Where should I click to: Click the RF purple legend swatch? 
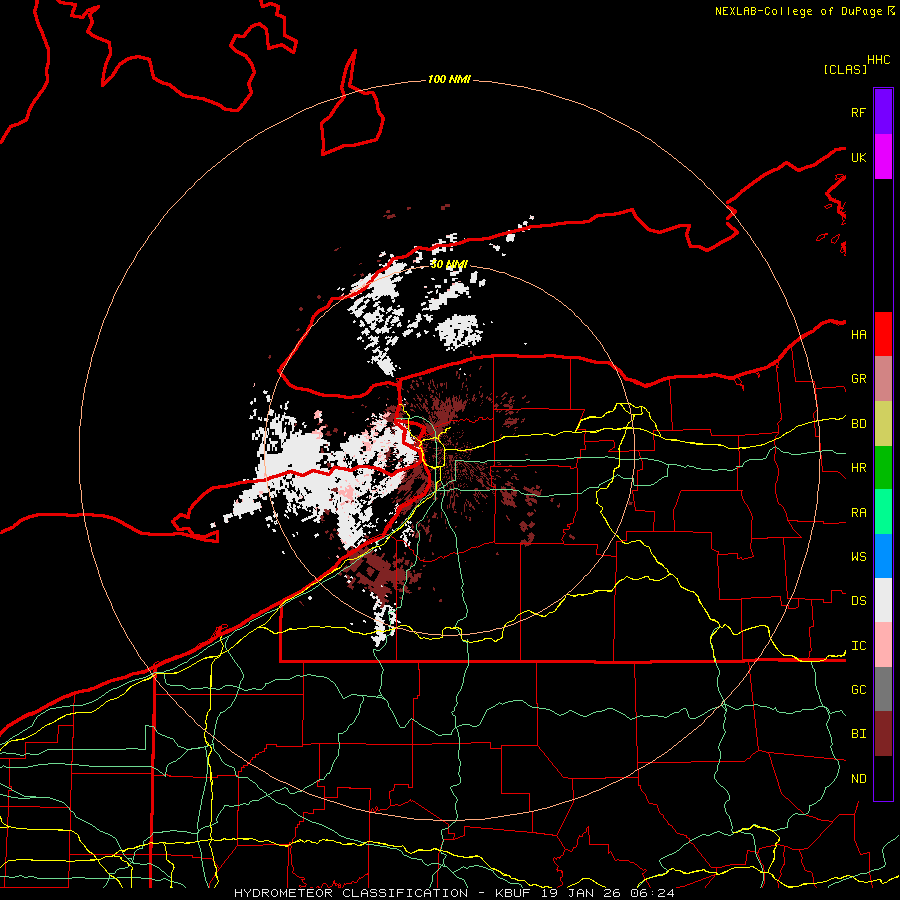tap(883, 112)
